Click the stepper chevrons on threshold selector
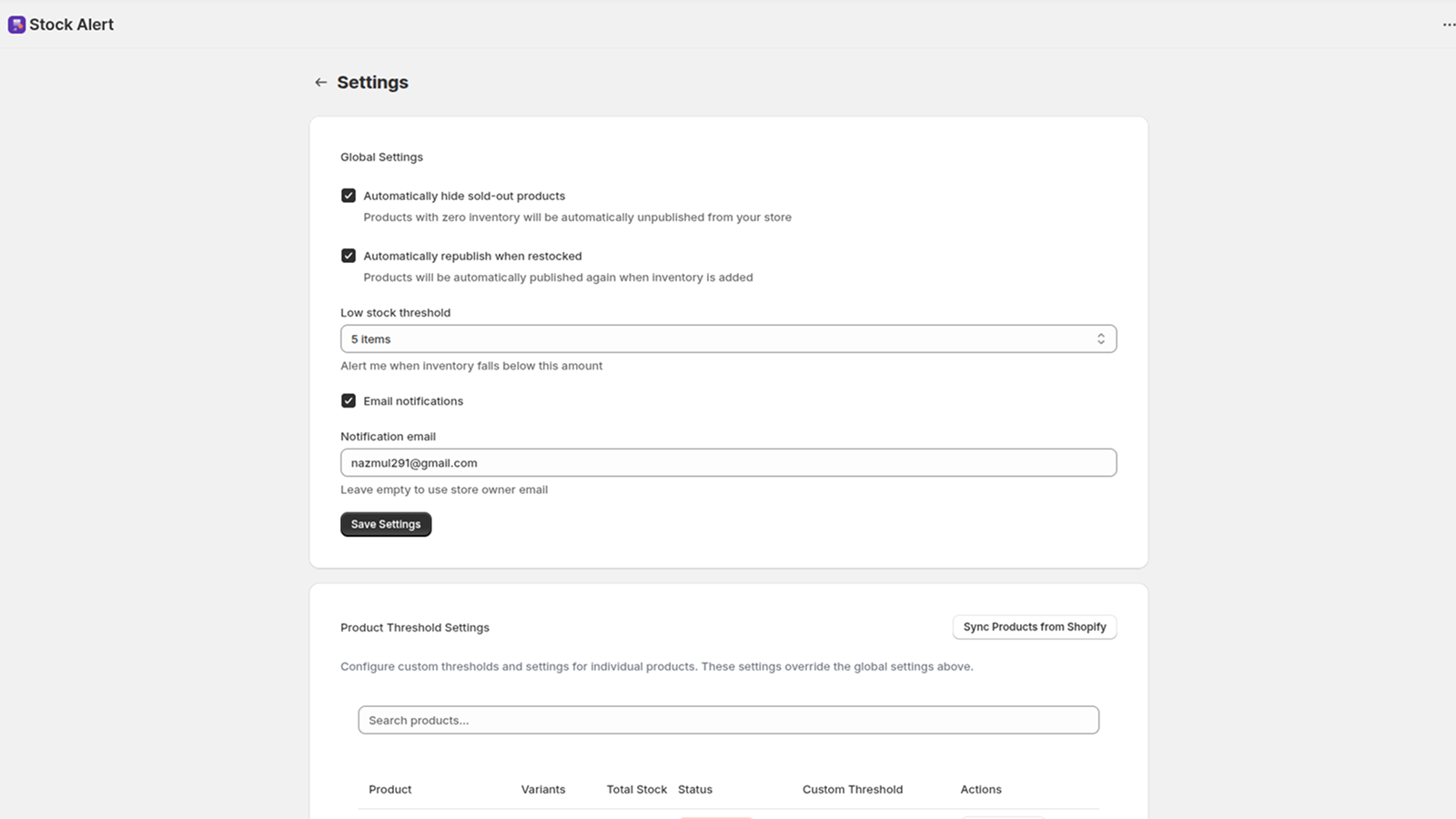Screen dimensions: 1456x819 pyautogui.click(x=1101, y=338)
